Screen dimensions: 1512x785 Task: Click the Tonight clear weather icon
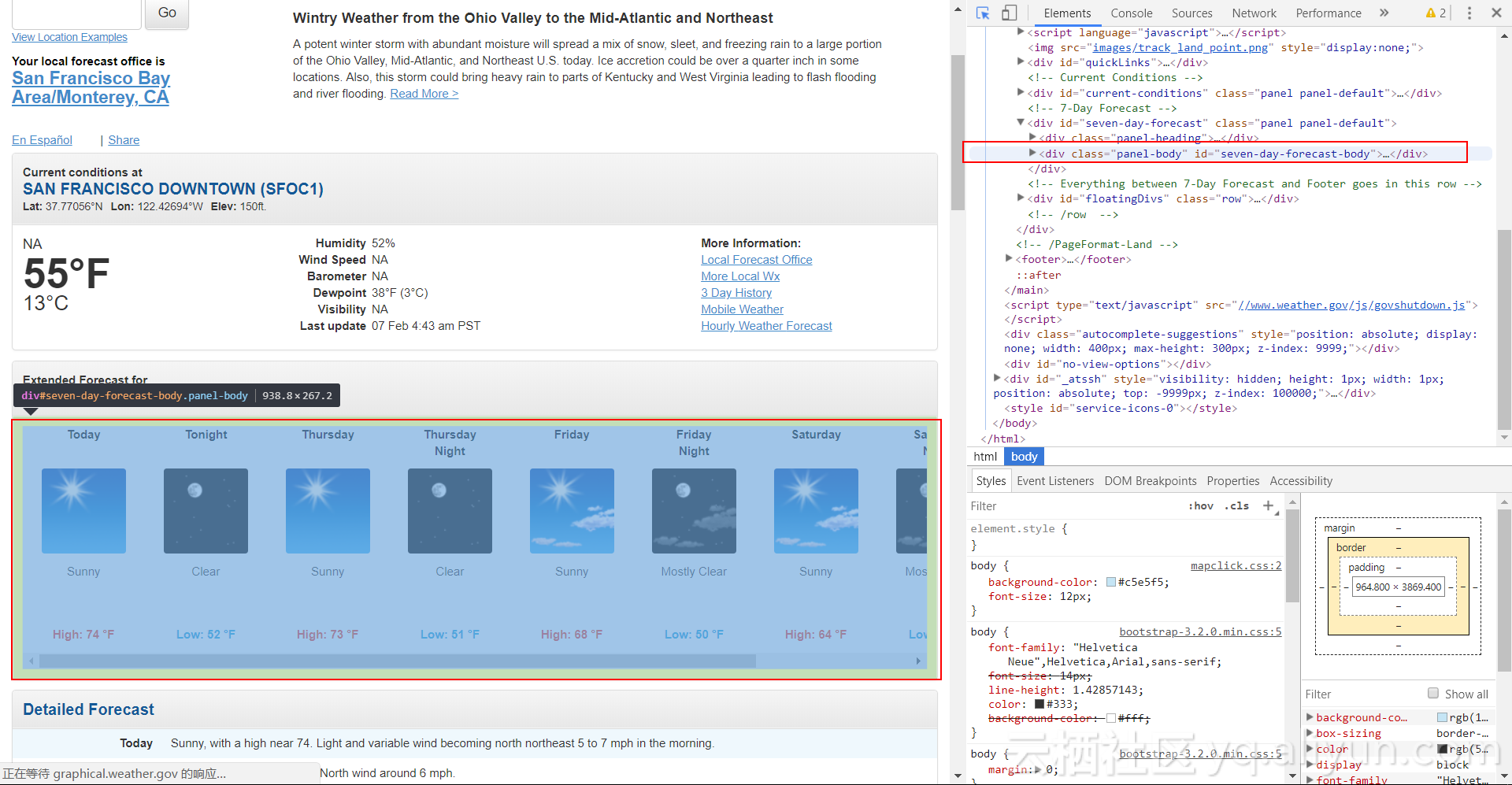click(206, 511)
